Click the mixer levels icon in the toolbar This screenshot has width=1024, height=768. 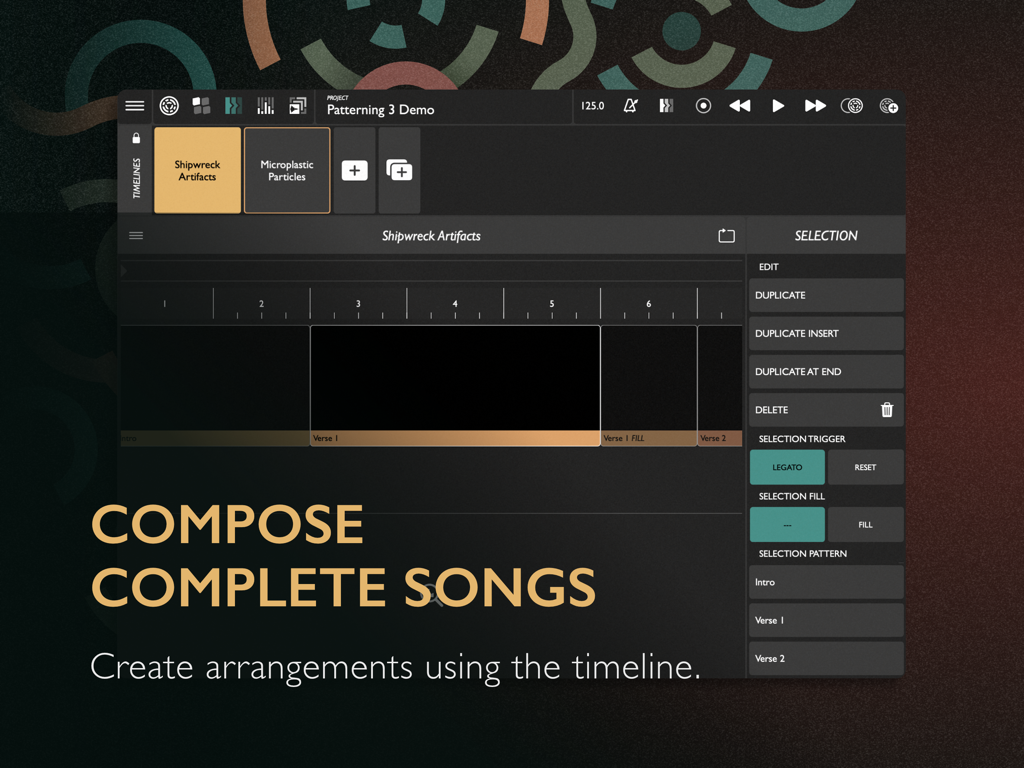pos(265,105)
